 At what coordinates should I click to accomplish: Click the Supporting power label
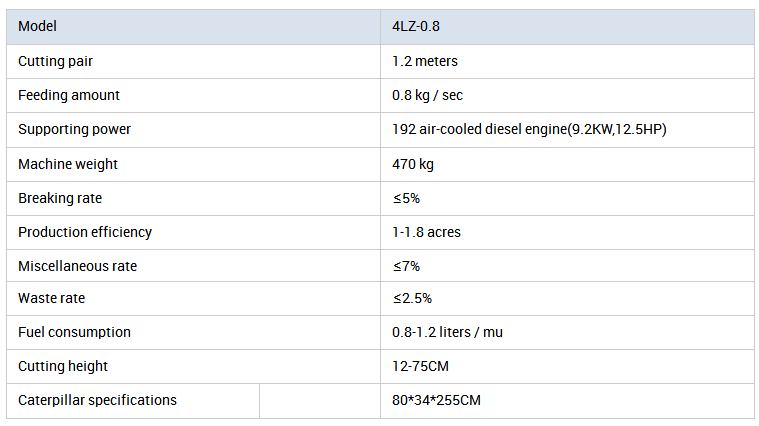(x=74, y=130)
